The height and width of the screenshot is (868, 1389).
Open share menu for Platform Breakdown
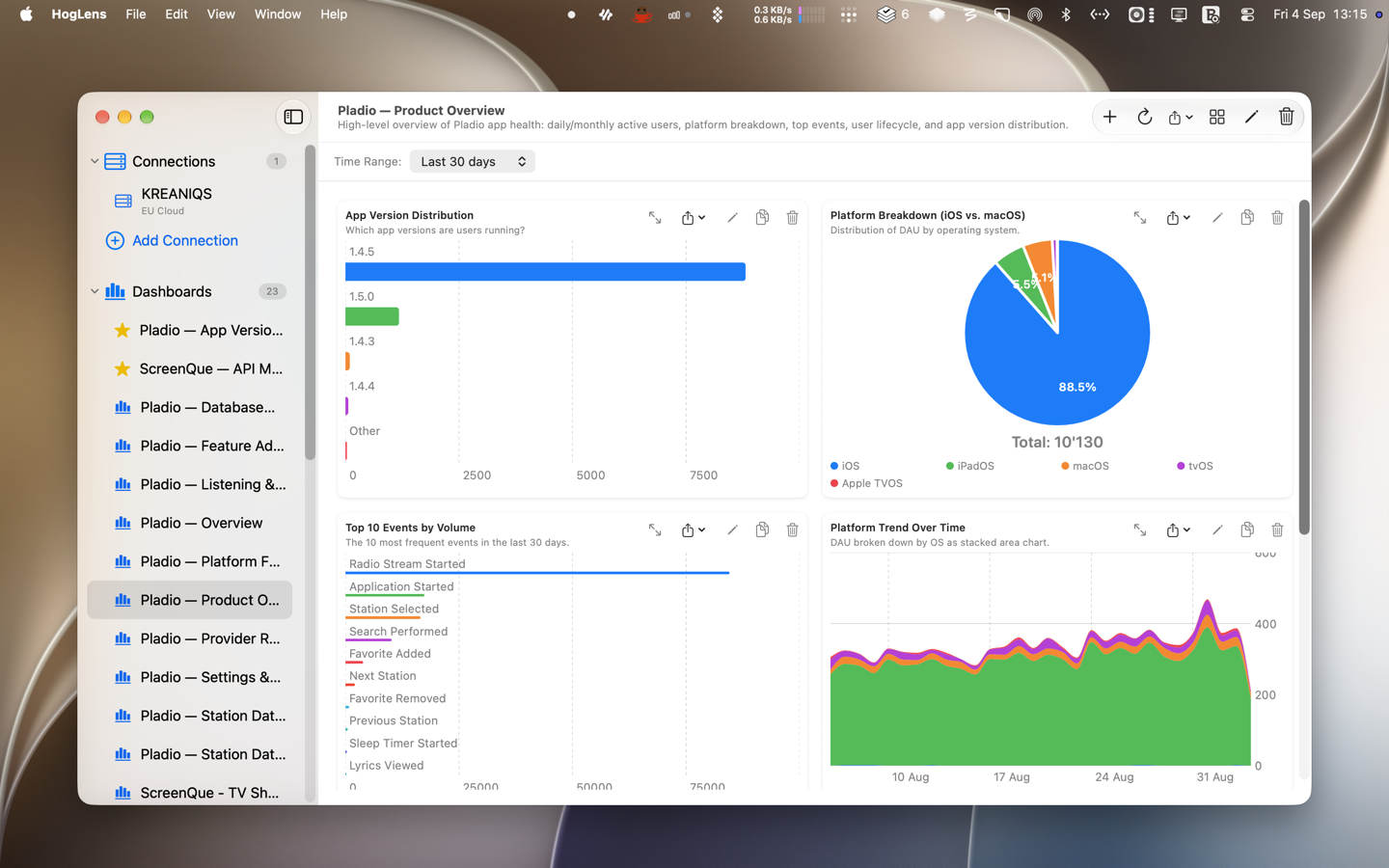click(x=1179, y=218)
